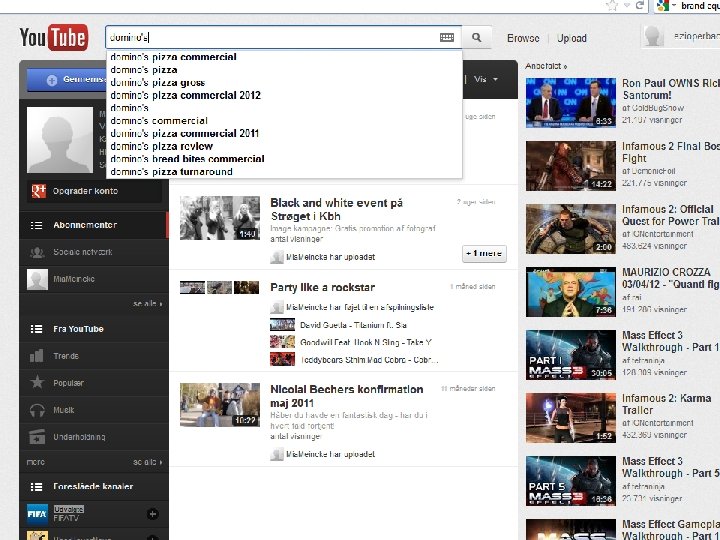Select suggestion 'domino's pizza commercial'
Screen dimensions: 720x540
tap(284, 57)
